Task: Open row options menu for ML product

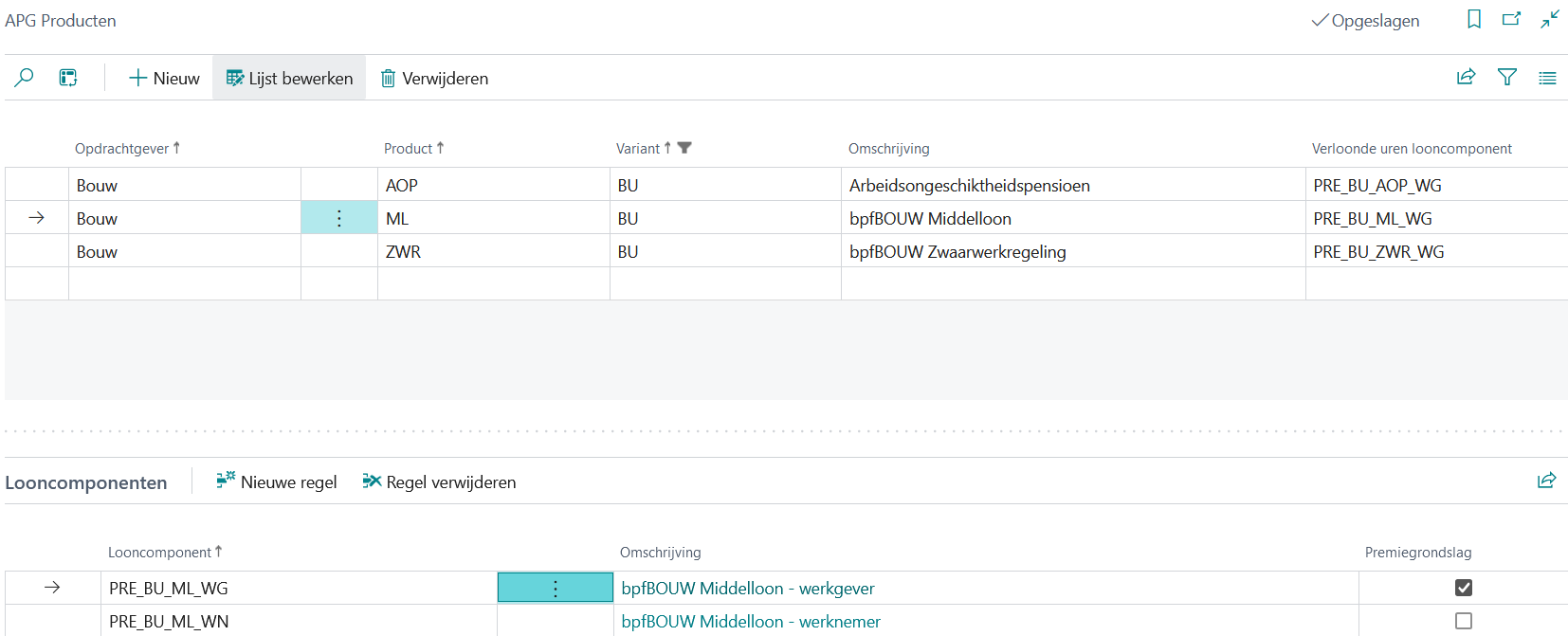Action: (x=339, y=219)
